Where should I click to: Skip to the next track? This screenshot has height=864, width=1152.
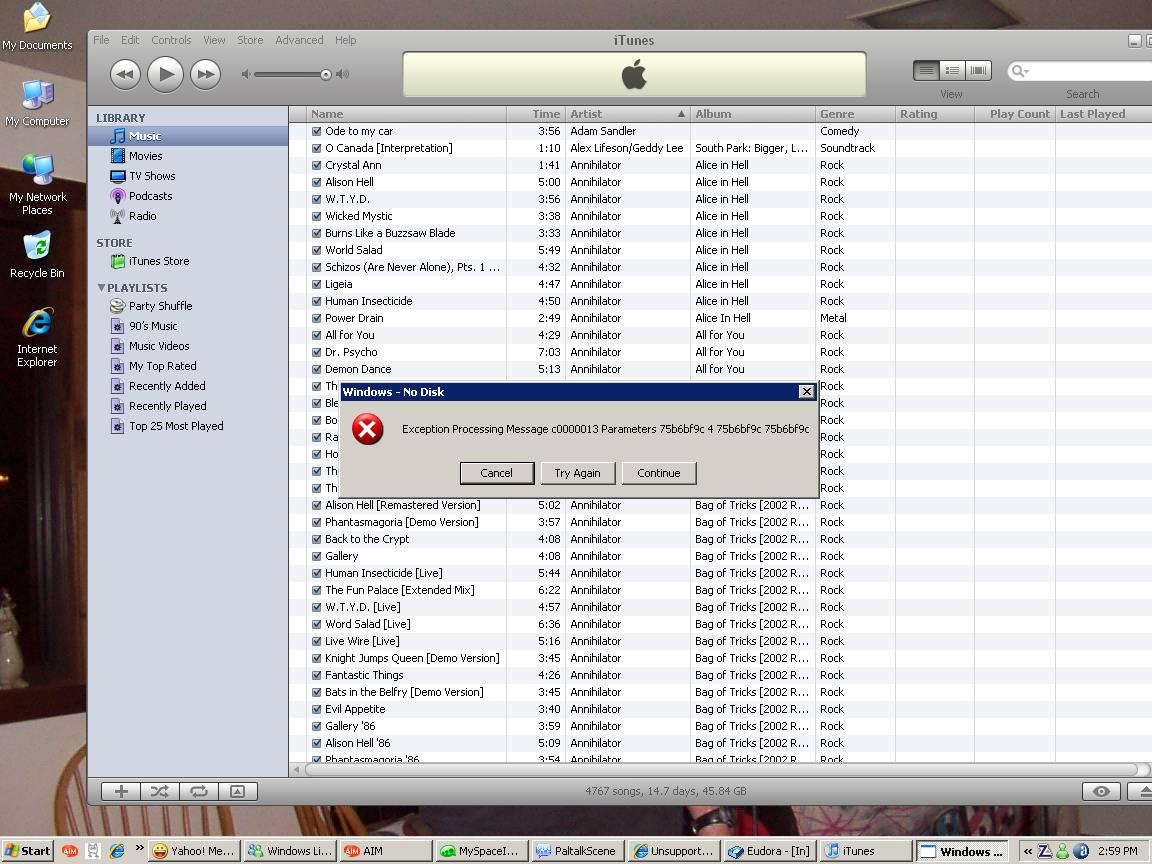[205, 74]
